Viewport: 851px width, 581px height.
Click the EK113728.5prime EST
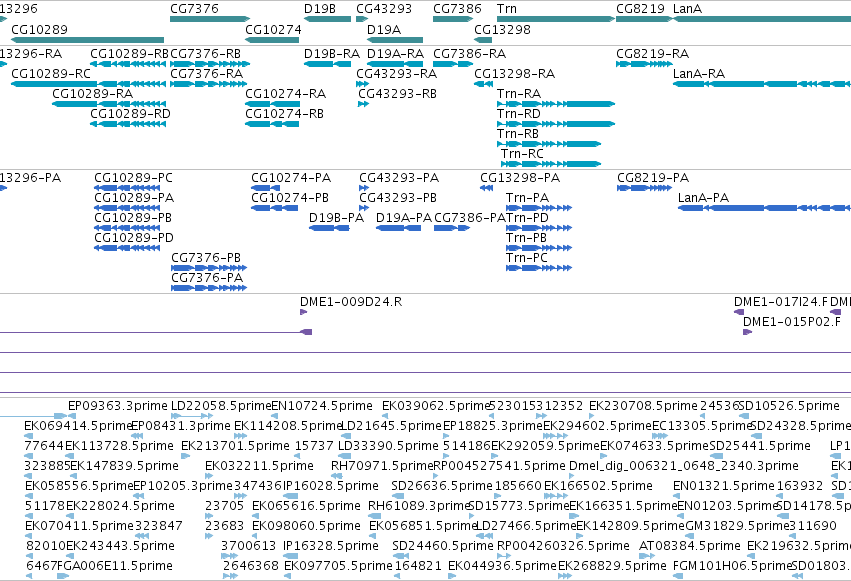click(71, 456)
